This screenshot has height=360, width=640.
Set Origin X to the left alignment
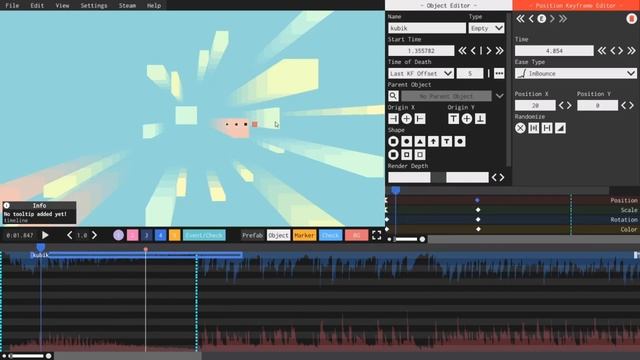click(x=393, y=119)
